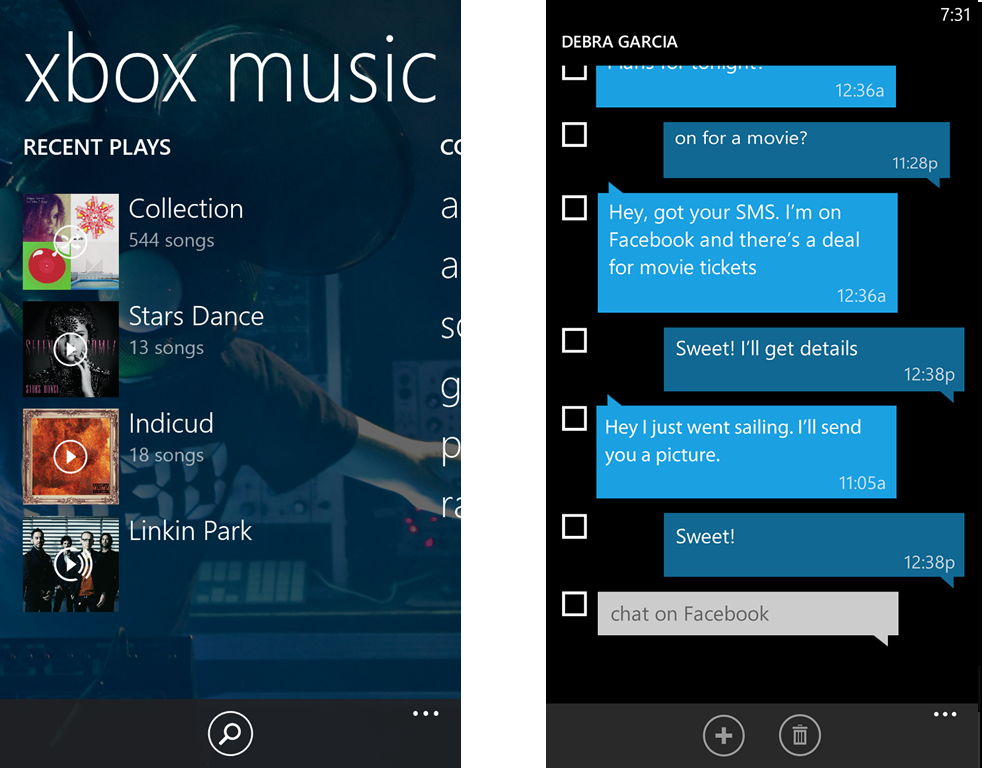This screenshot has height=768, width=984.
Task: Check the box beside the sailing message
Action: pos(574,419)
